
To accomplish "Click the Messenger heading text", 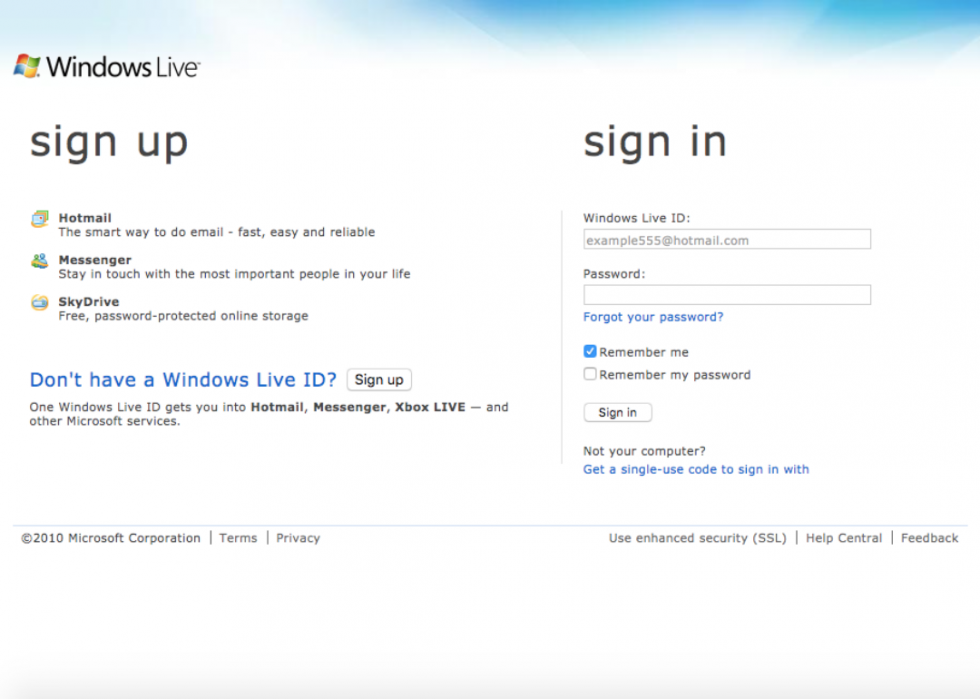I will point(95,259).
